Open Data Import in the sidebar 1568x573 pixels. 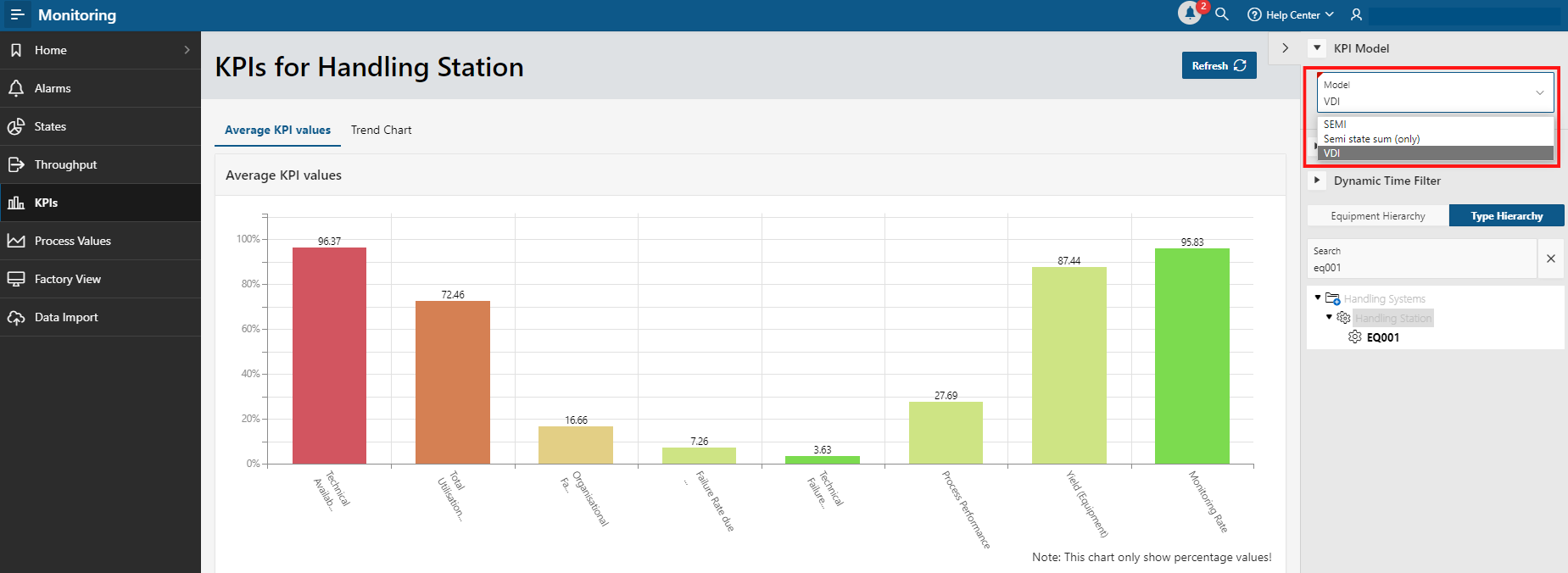66,317
